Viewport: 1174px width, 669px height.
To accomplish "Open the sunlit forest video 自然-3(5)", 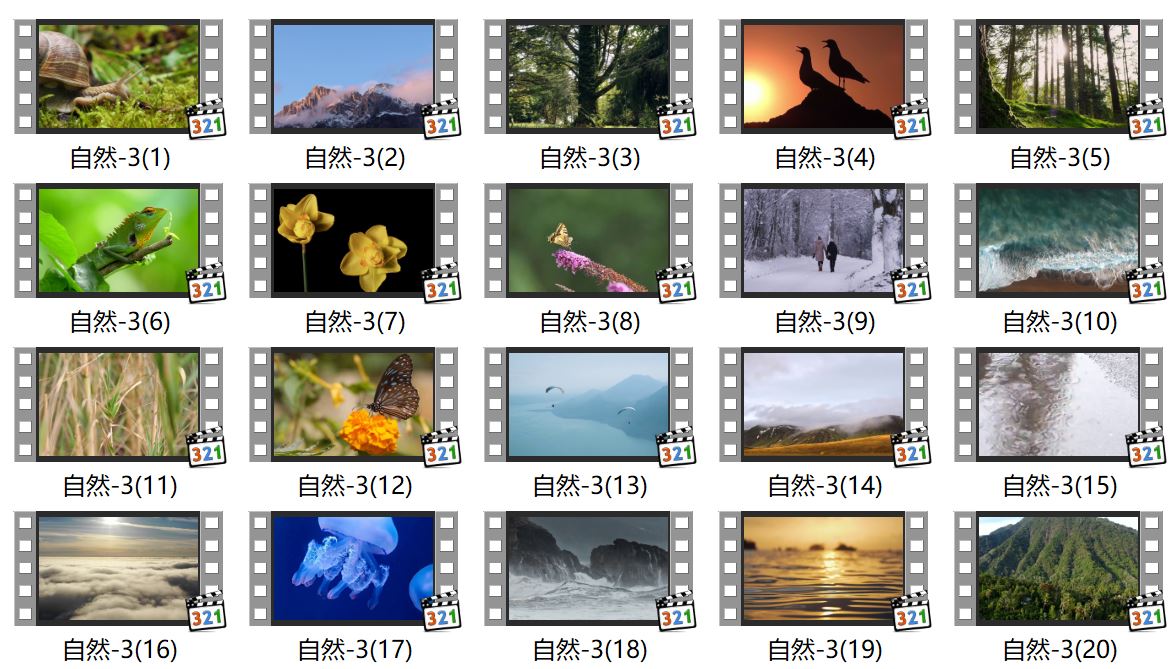I will coord(1059,76).
